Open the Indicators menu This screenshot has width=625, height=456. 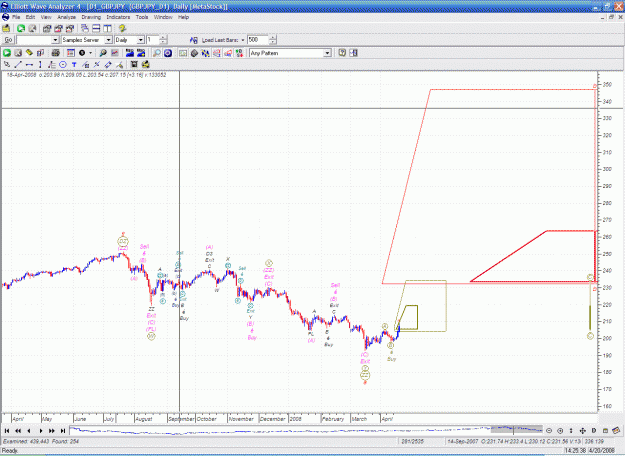118,17
